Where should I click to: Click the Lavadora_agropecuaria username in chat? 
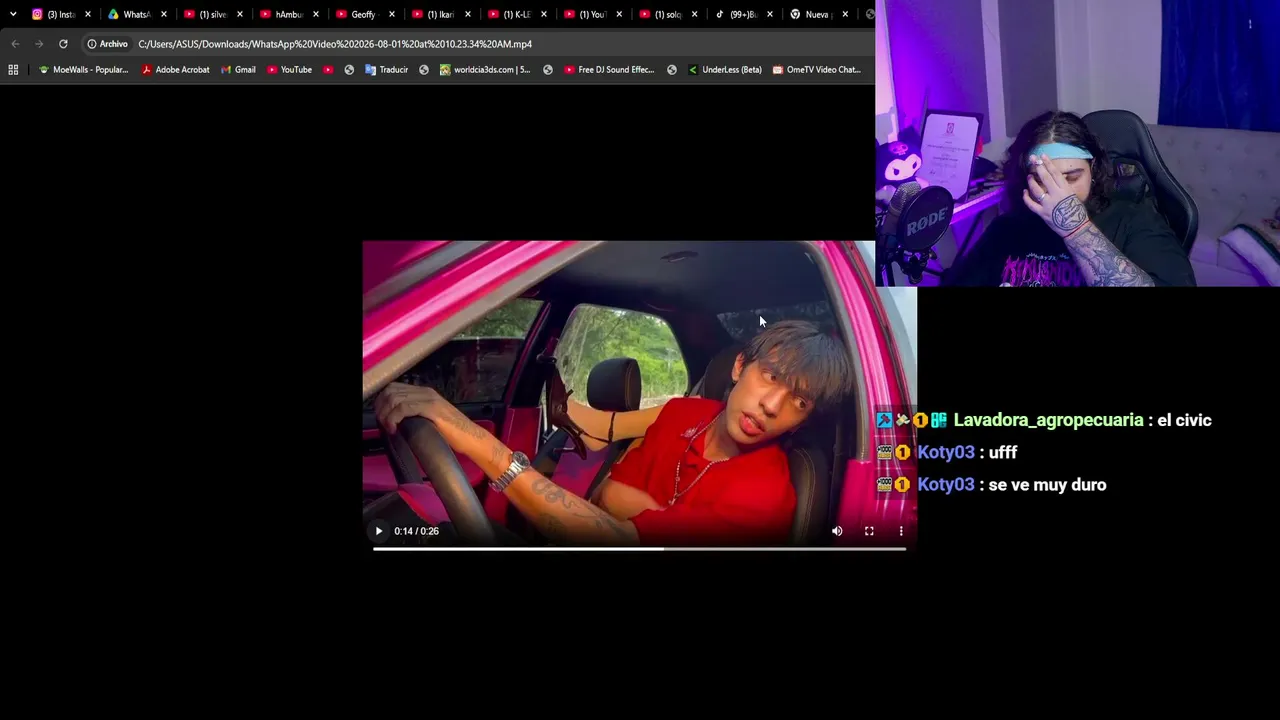point(1048,420)
